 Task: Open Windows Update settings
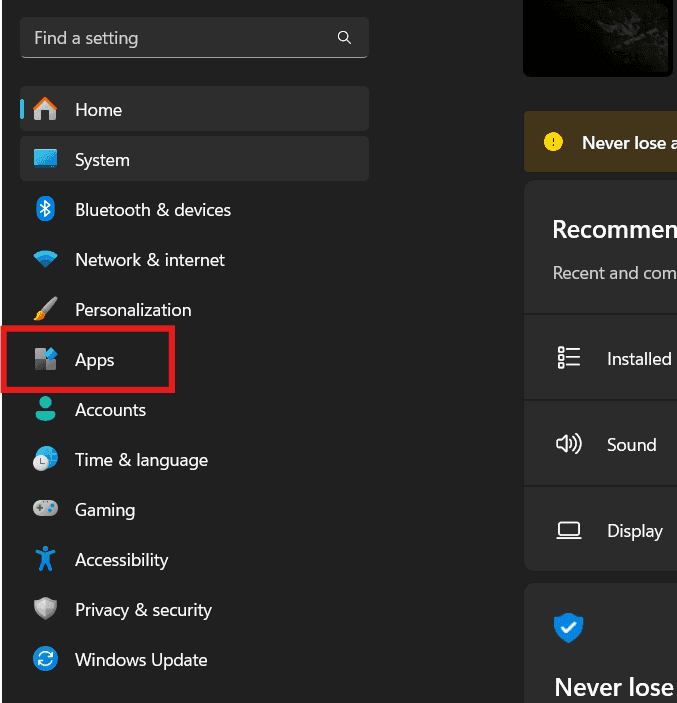pos(194,660)
